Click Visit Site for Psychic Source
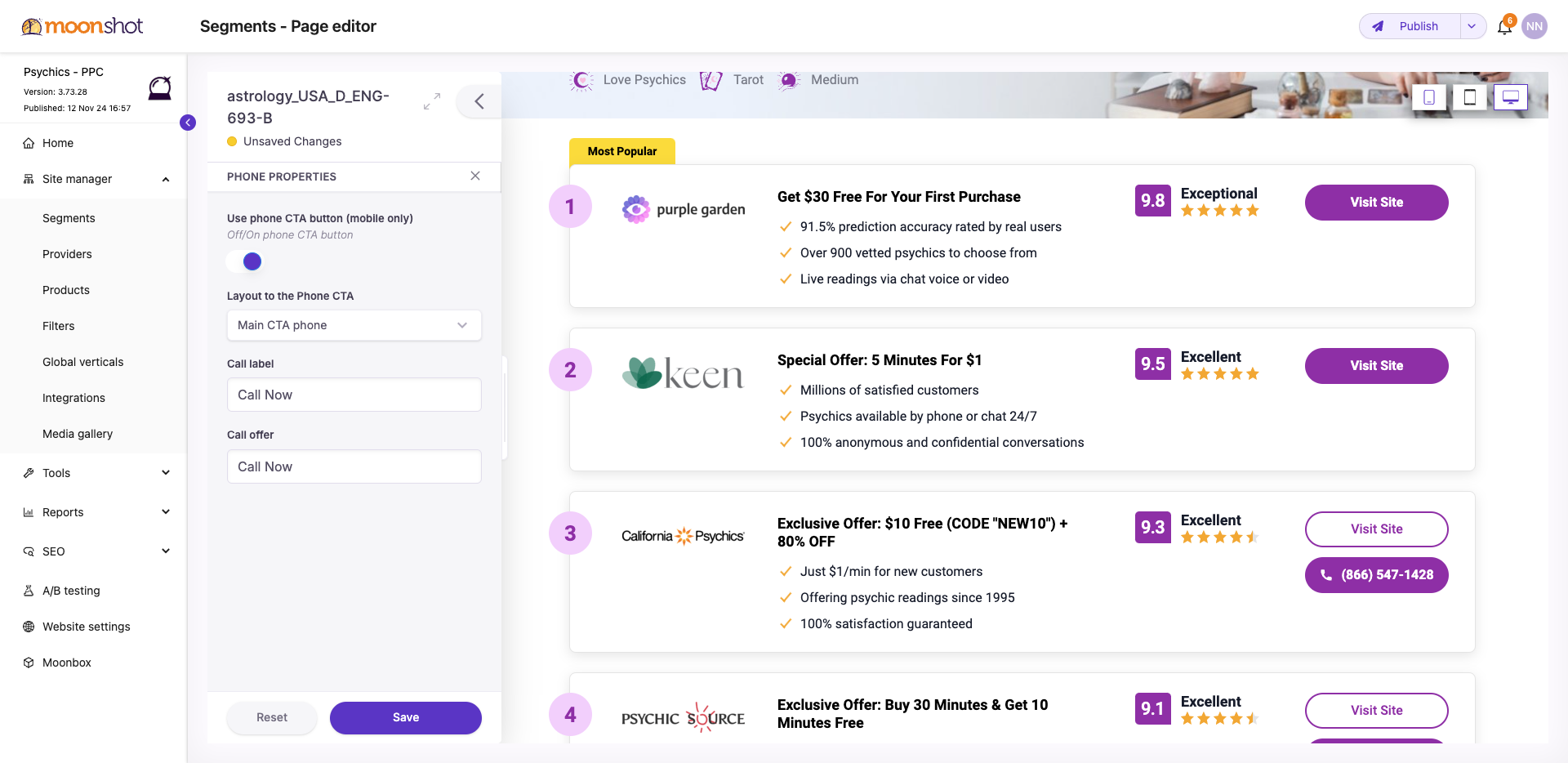 click(1377, 711)
